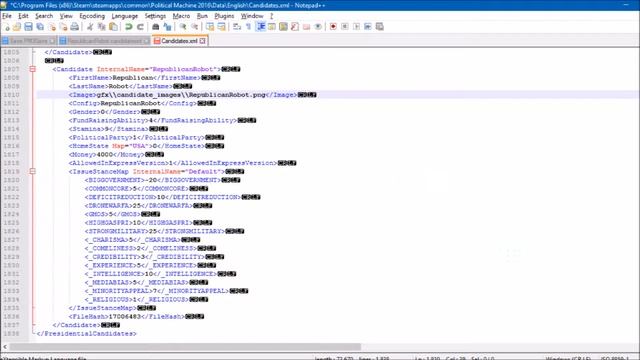The width and height of the screenshot is (640, 360).
Task: Click the Stamina line
Action: tap(118, 129)
